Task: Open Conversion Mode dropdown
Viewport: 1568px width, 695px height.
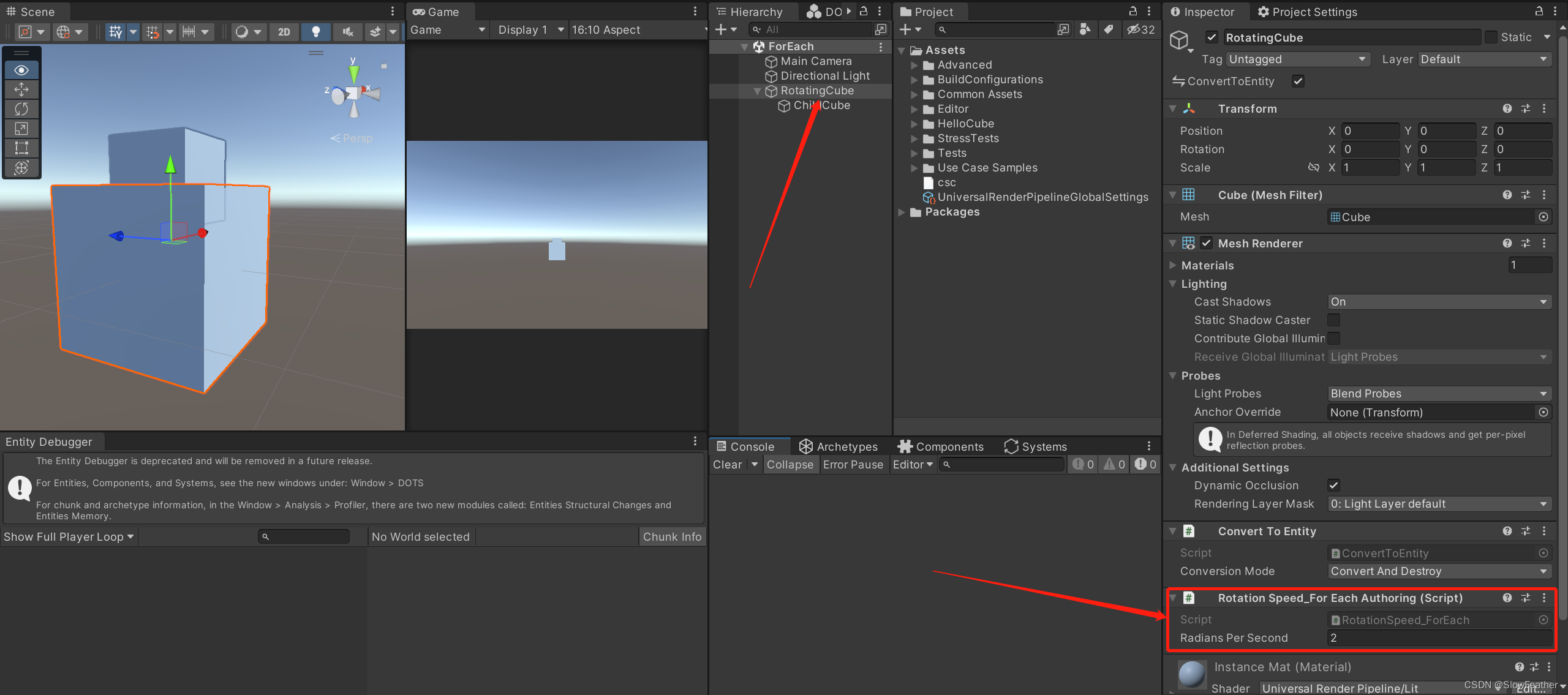Action: point(1439,571)
